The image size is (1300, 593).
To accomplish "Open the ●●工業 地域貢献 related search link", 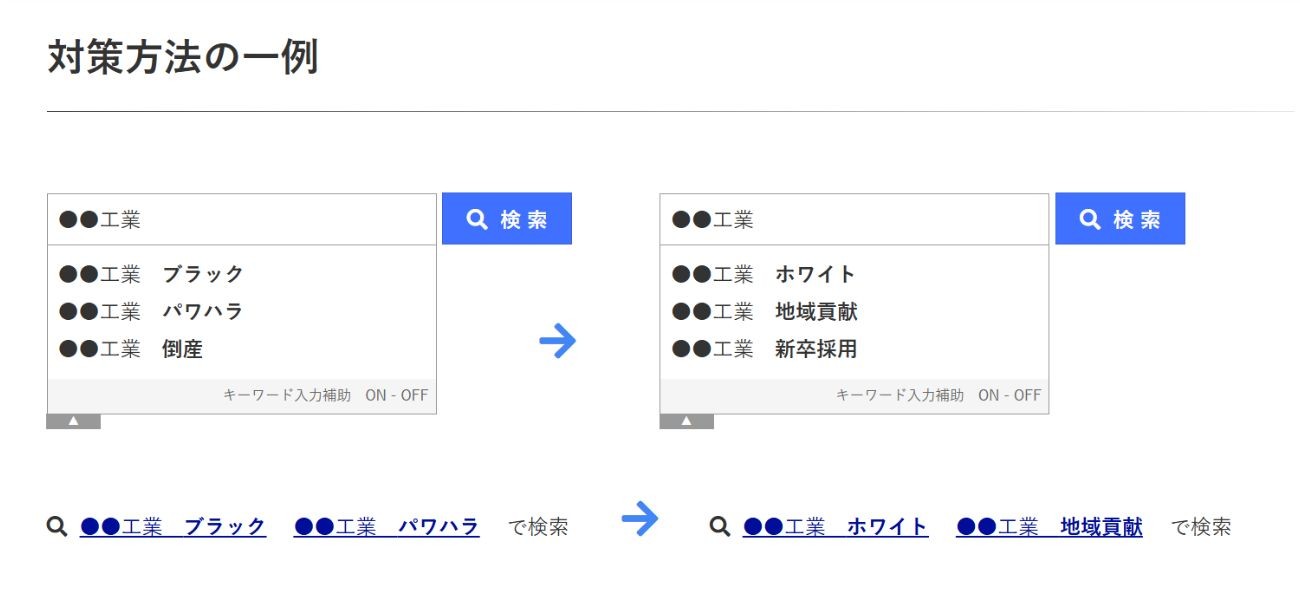I will coord(1049,527).
